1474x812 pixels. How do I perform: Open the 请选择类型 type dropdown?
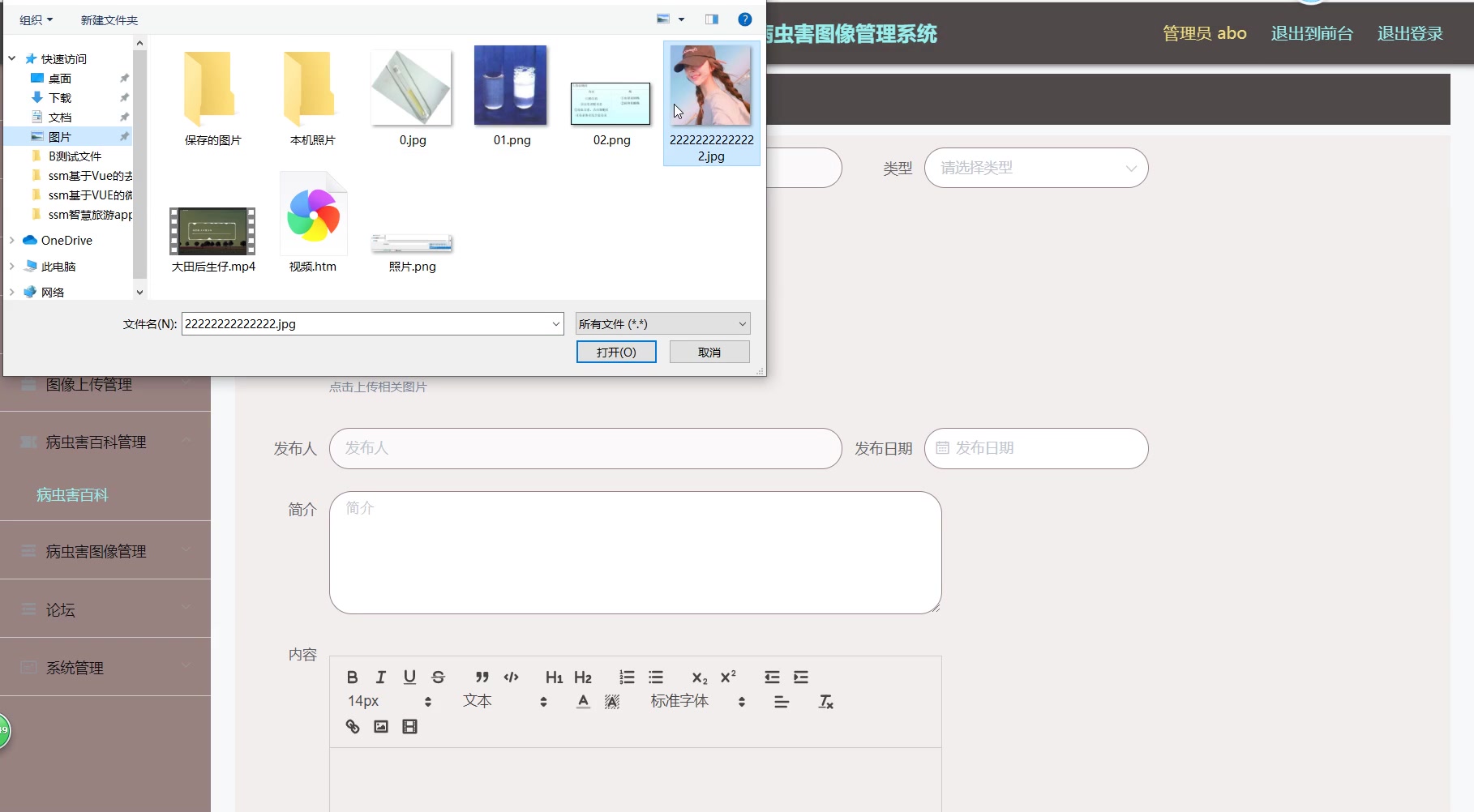click(x=1035, y=168)
